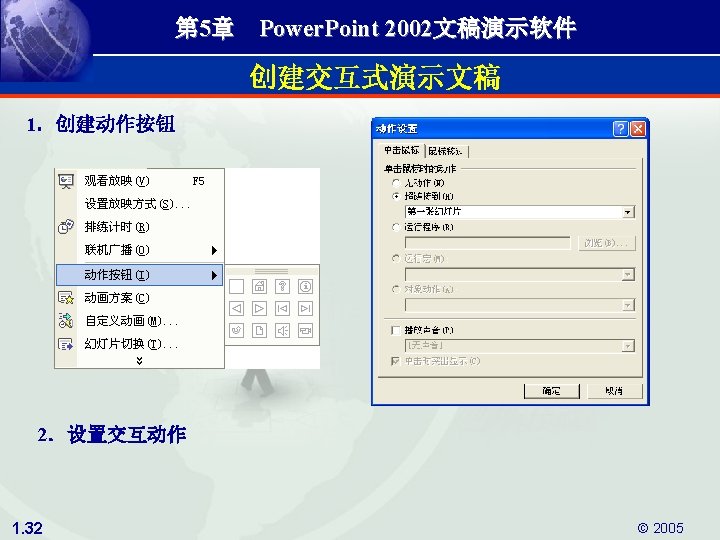Close the 动作设置 dialog with X

click(x=638, y=129)
